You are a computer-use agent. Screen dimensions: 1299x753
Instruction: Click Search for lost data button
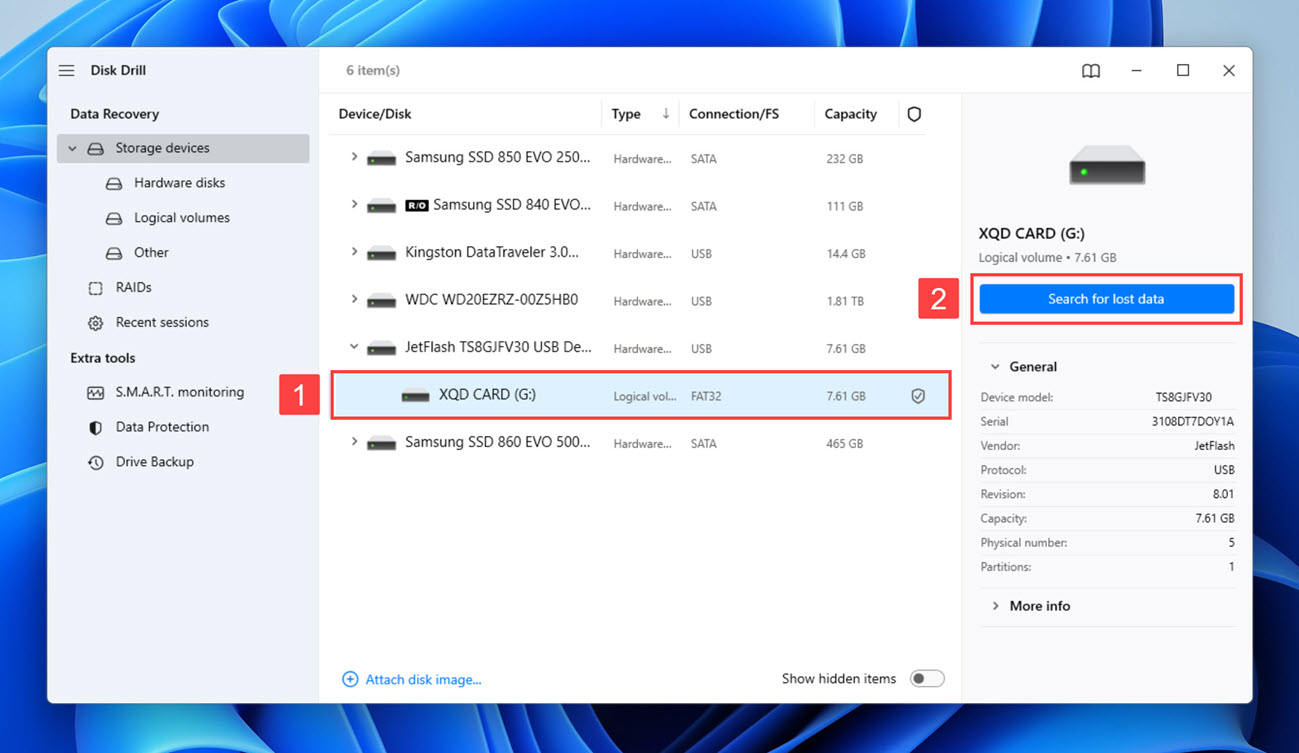1106,299
